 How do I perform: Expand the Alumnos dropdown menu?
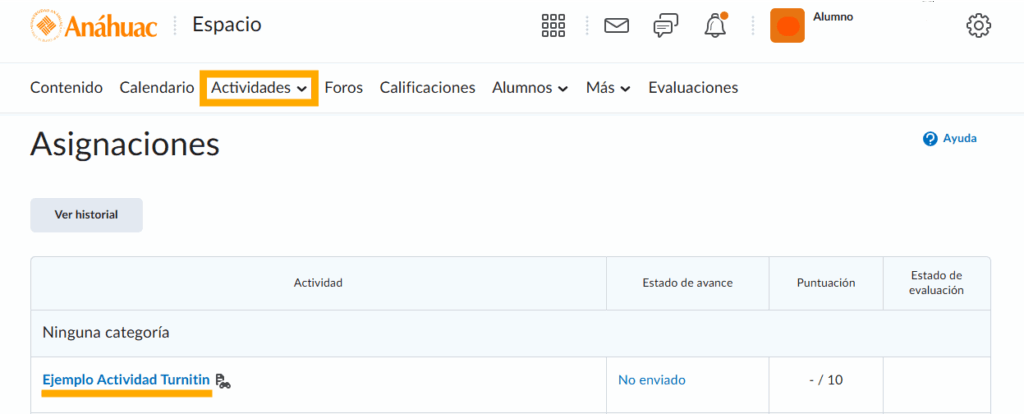pos(530,88)
